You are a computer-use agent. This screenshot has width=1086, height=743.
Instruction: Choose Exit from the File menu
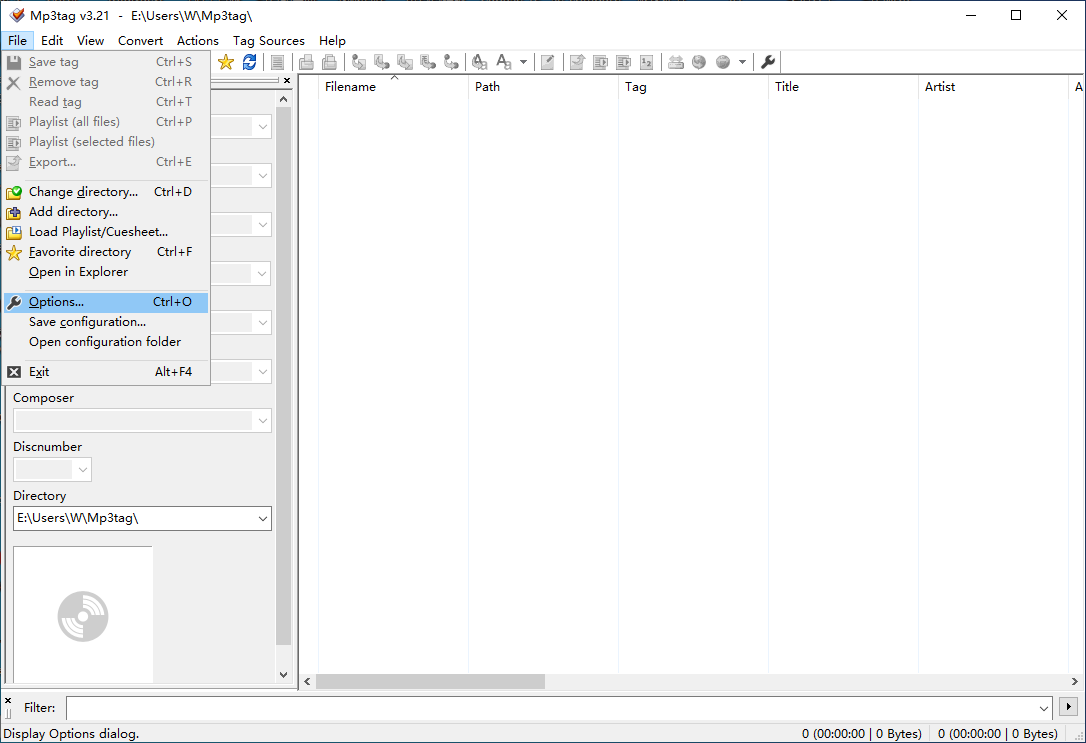[106, 372]
